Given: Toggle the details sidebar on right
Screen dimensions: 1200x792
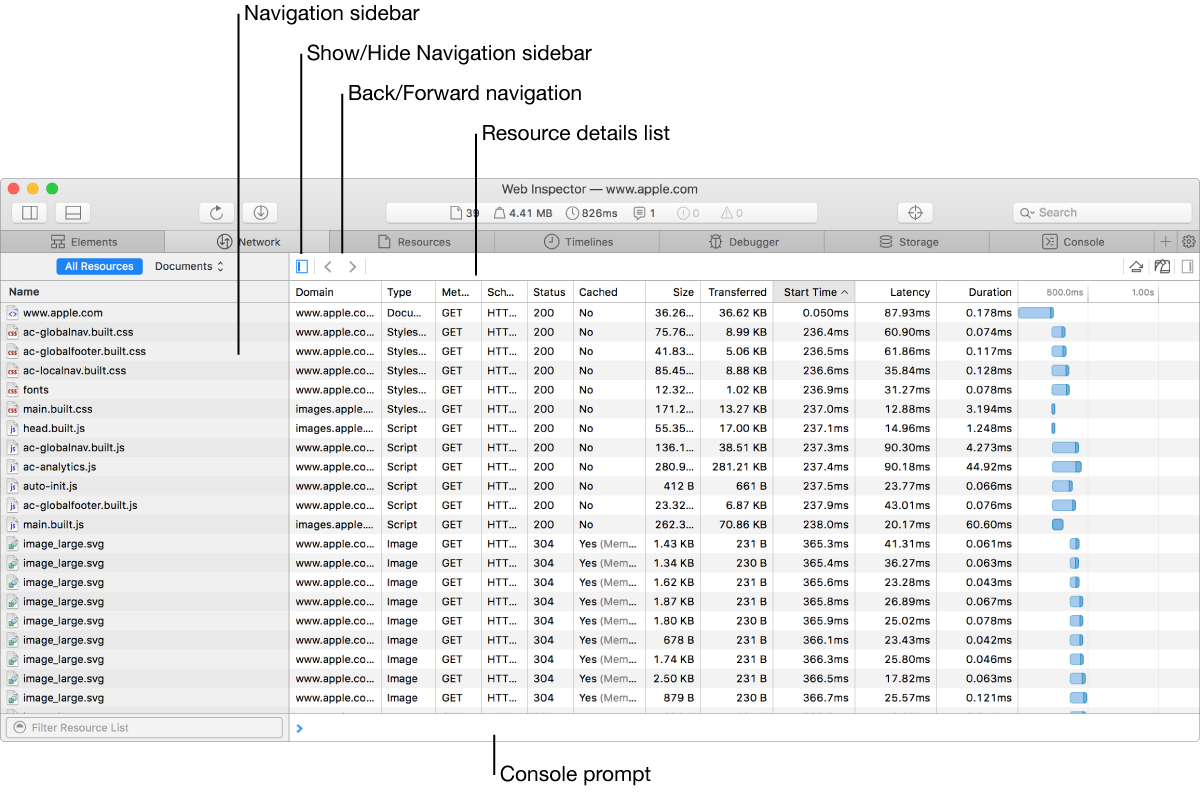Looking at the screenshot, I should tap(1187, 267).
